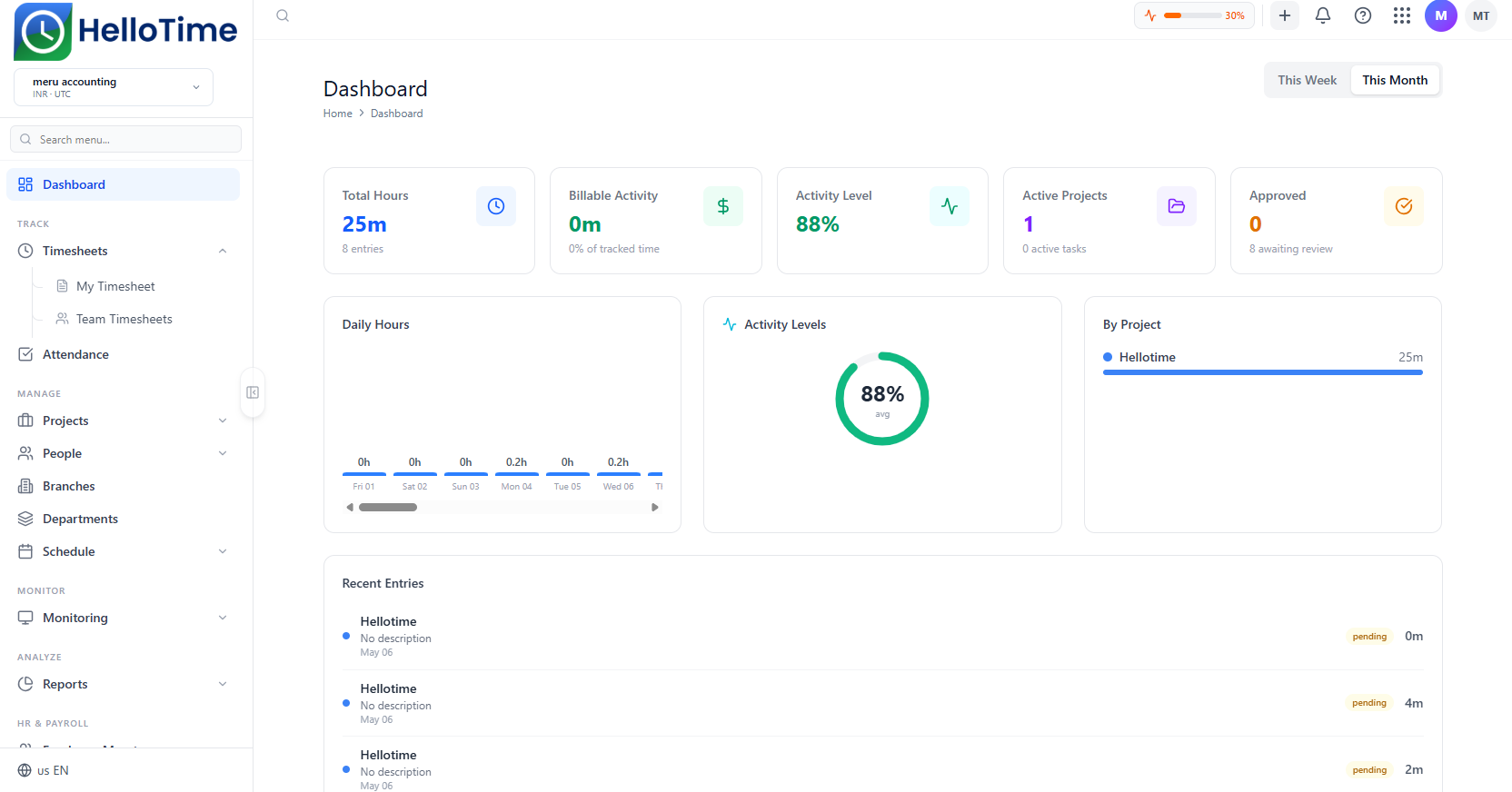Switch to This Month view
This screenshot has width=1512, height=792.
[x=1395, y=80]
